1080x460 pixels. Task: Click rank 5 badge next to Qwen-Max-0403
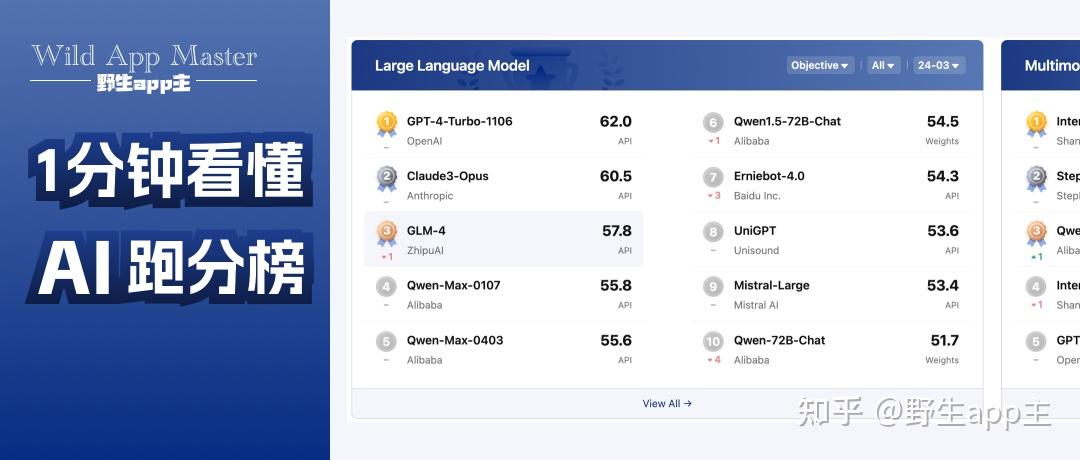(386, 342)
